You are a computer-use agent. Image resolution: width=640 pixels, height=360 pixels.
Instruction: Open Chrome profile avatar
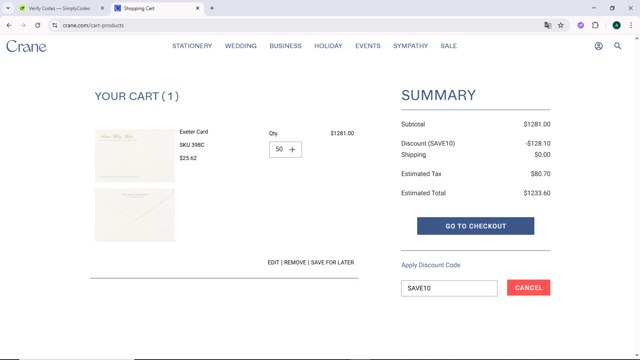click(x=616, y=25)
